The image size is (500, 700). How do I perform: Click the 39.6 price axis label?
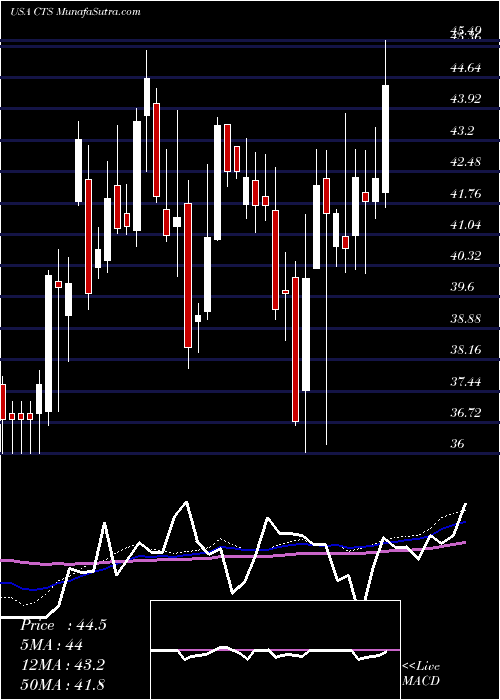[x=462, y=287]
